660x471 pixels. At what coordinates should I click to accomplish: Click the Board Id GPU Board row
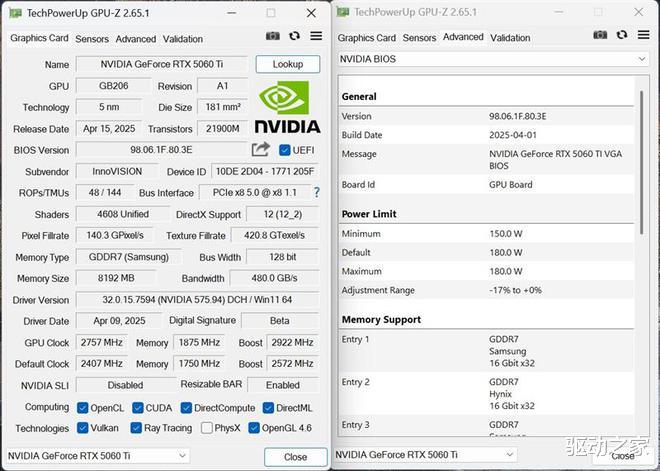pos(486,184)
